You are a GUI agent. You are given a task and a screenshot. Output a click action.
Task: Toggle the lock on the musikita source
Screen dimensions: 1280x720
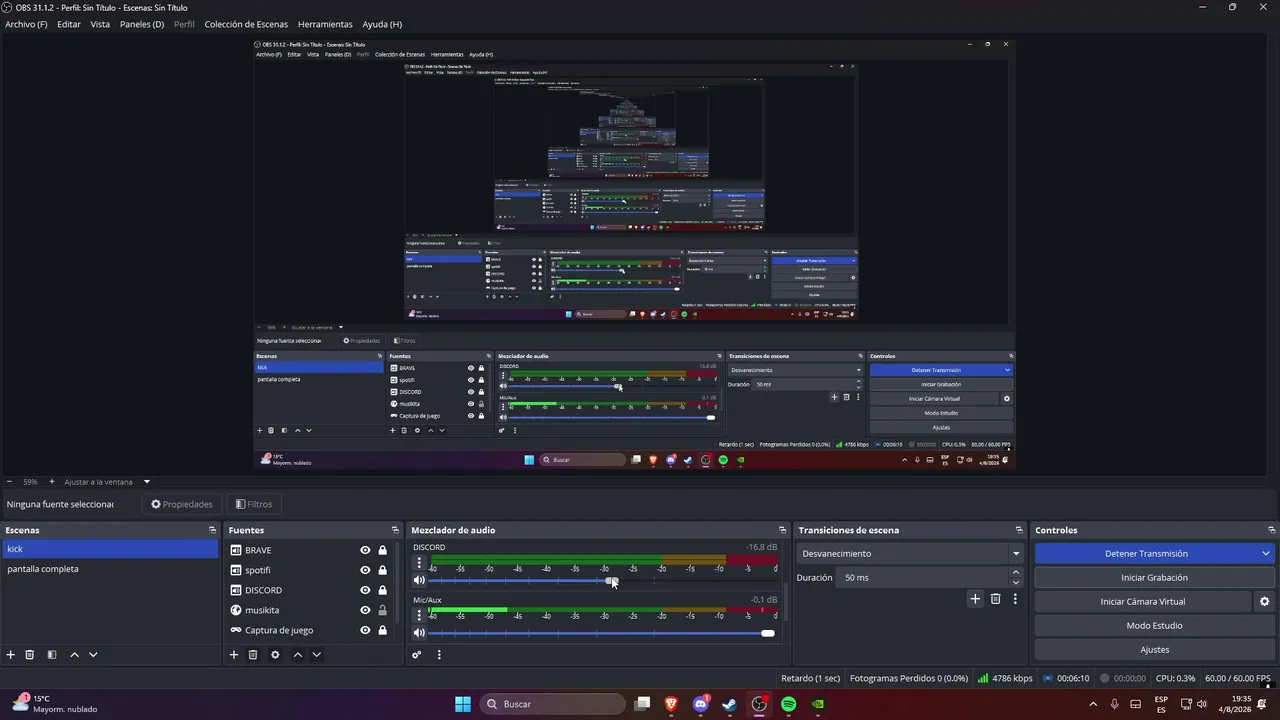(382, 610)
